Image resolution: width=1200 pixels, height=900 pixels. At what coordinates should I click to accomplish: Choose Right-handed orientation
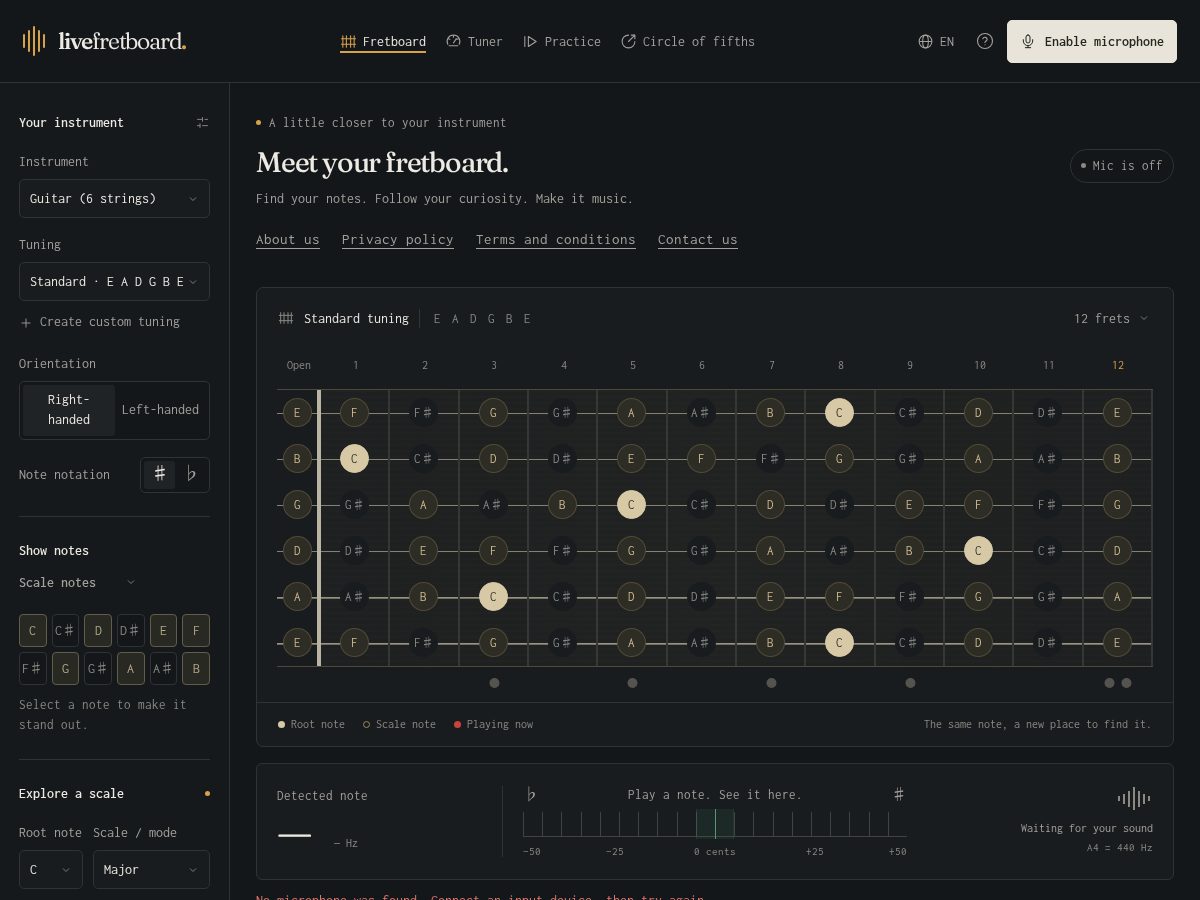point(69,410)
